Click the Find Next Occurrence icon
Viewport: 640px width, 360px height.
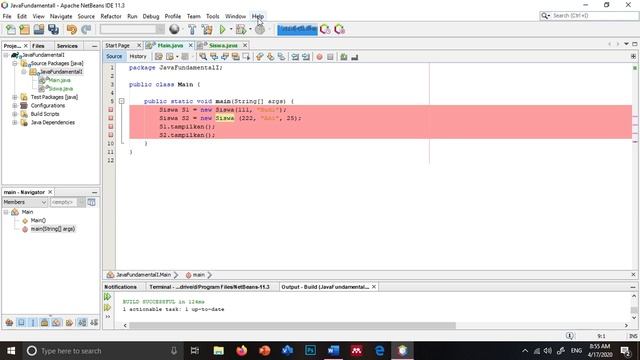coord(224,57)
